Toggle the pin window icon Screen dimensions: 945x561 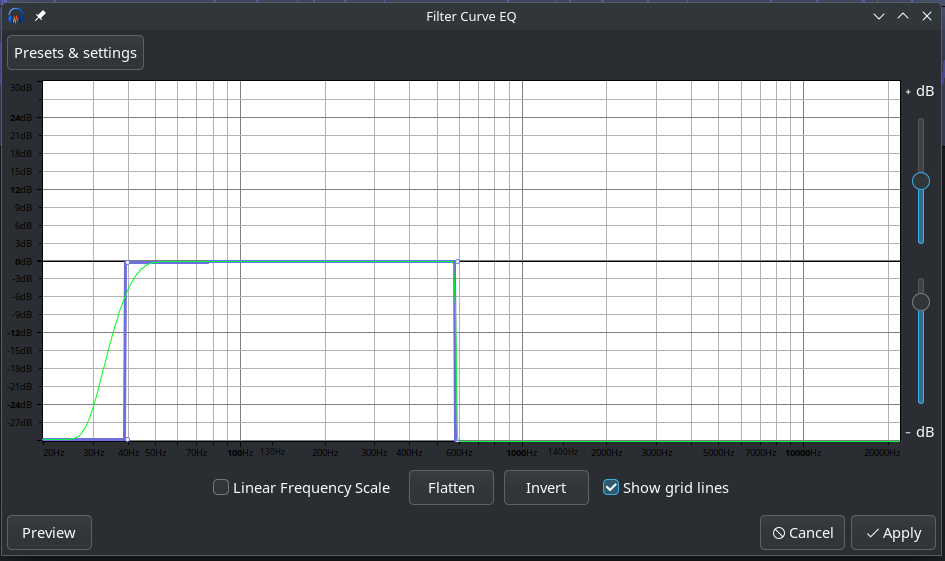[40, 16]
